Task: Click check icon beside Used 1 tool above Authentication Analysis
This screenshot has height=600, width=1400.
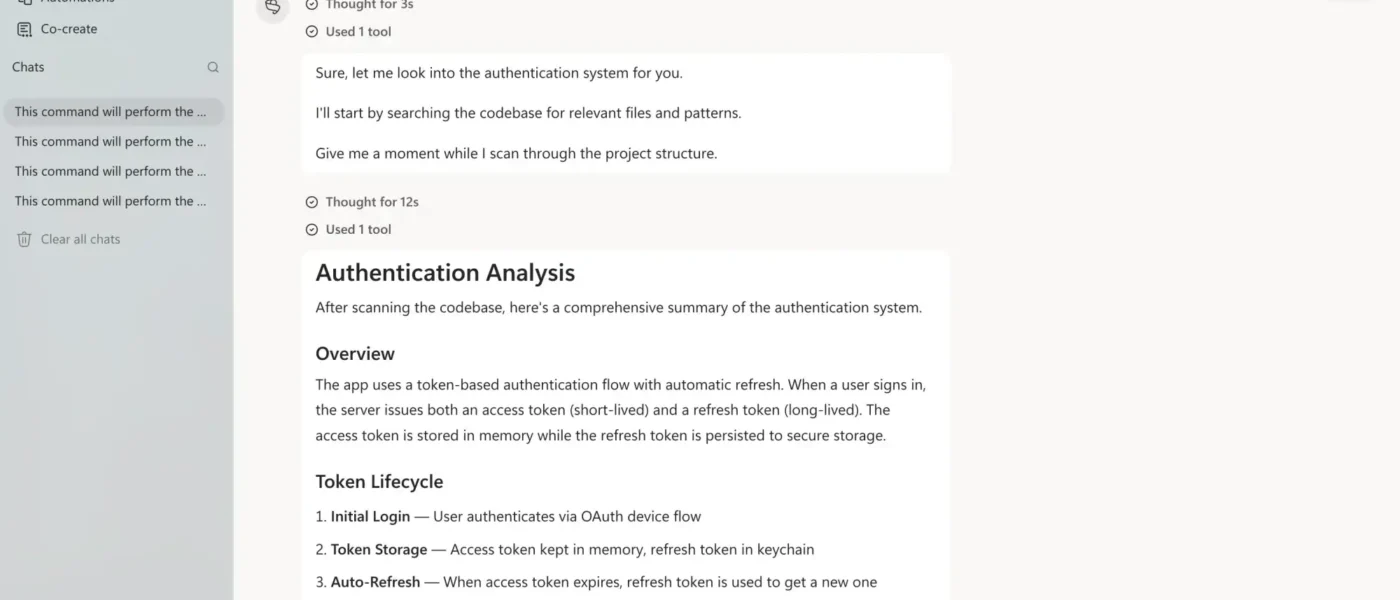Action: point(312,229)
